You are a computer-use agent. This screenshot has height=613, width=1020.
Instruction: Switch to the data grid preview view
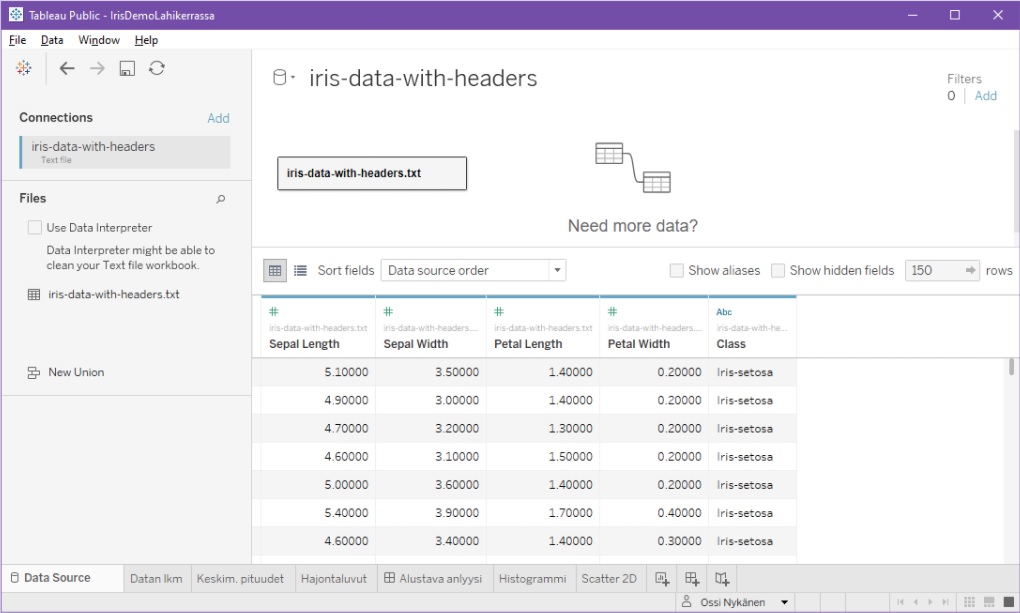point(275,270)
